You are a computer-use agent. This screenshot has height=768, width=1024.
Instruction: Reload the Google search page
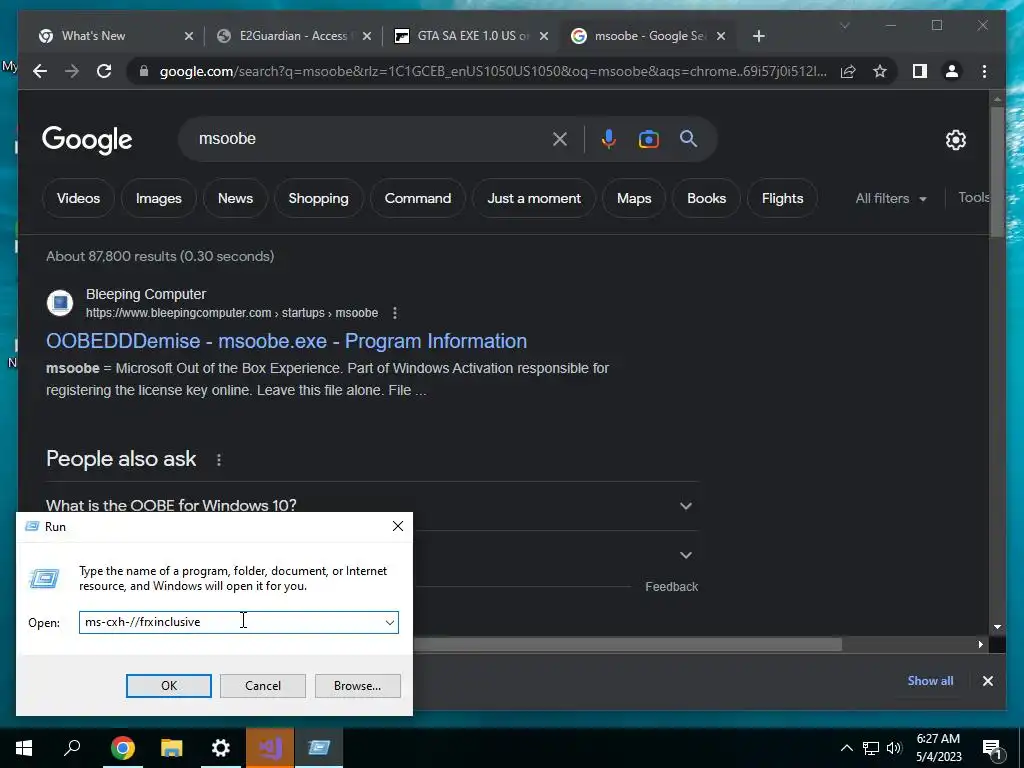[x=104, y=71]
